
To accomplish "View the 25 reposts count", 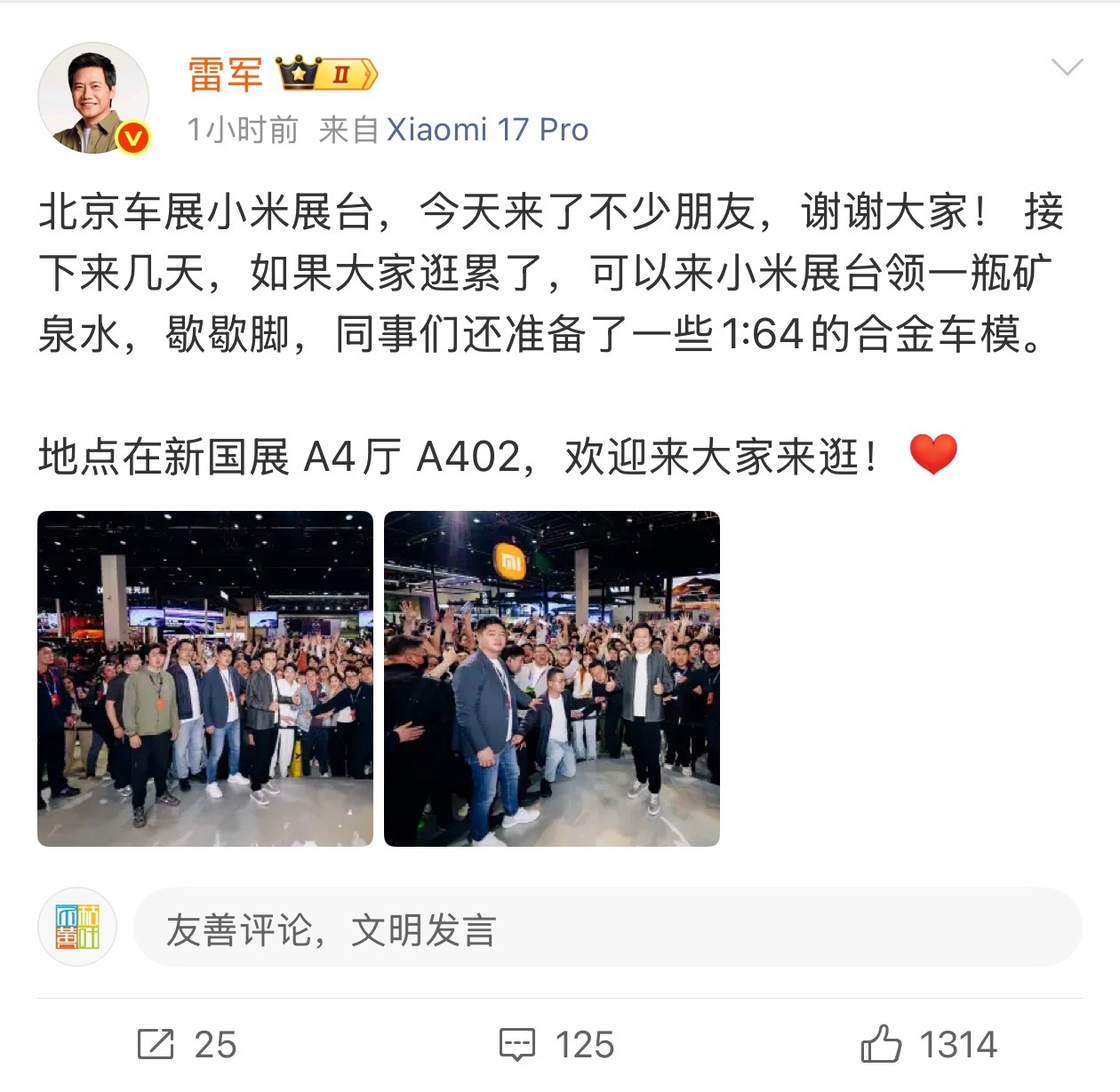I will pos(215,1045).
